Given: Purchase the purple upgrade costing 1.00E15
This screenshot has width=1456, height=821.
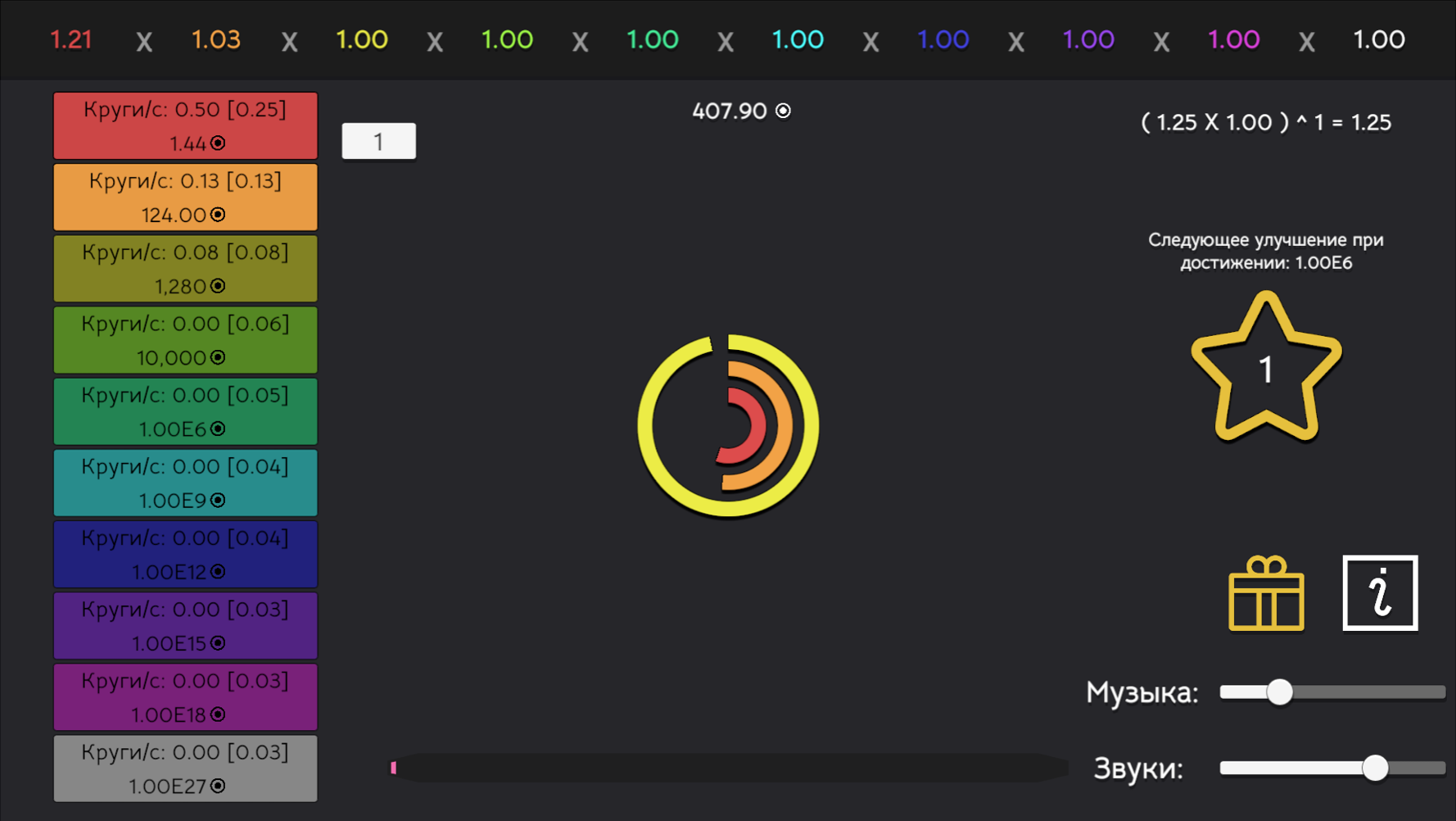Looking at the screenshot, I should pos(185,625).
